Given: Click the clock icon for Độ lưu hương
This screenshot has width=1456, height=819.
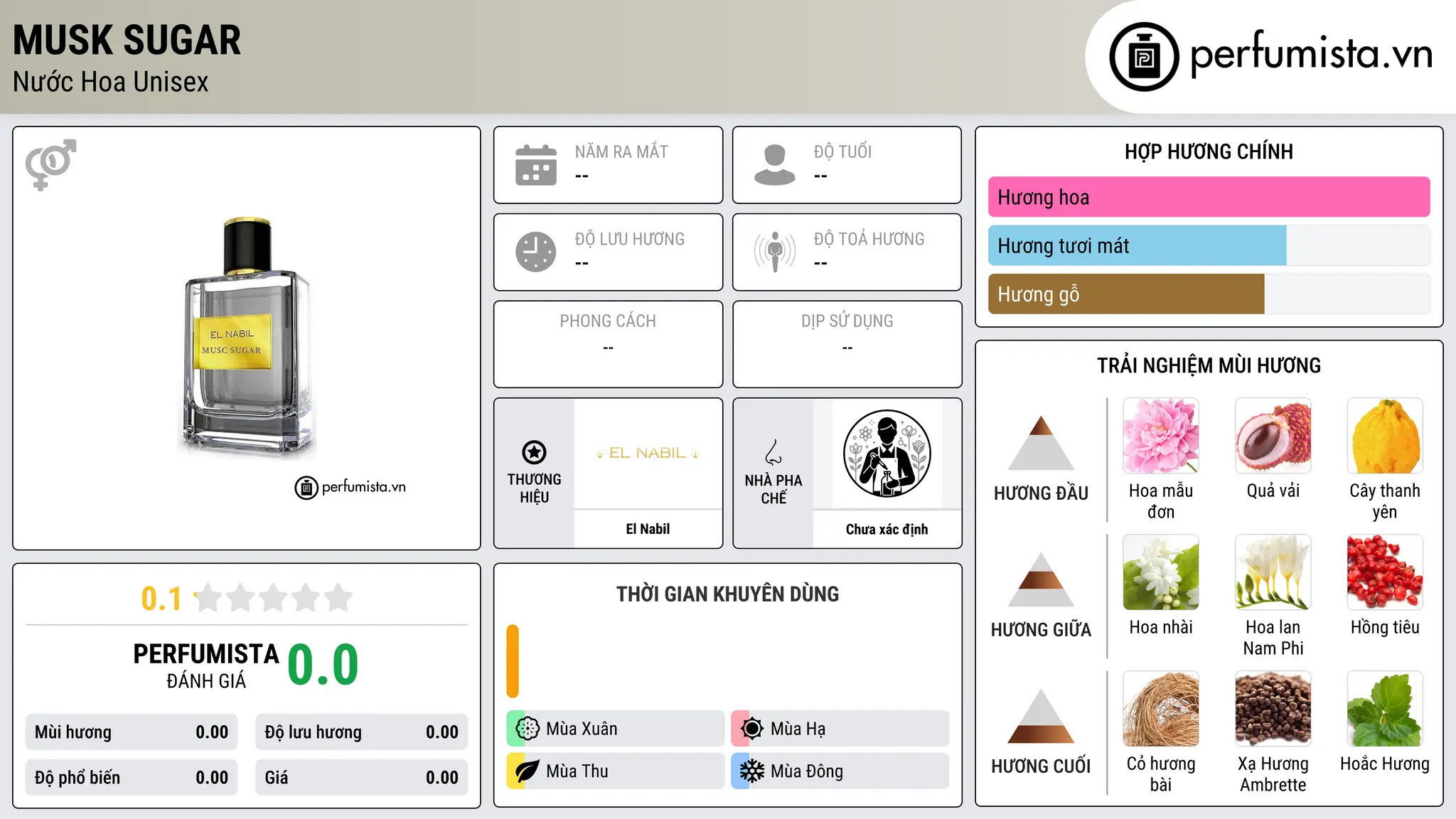Looking at the screenshot, I should coord(536,252).
